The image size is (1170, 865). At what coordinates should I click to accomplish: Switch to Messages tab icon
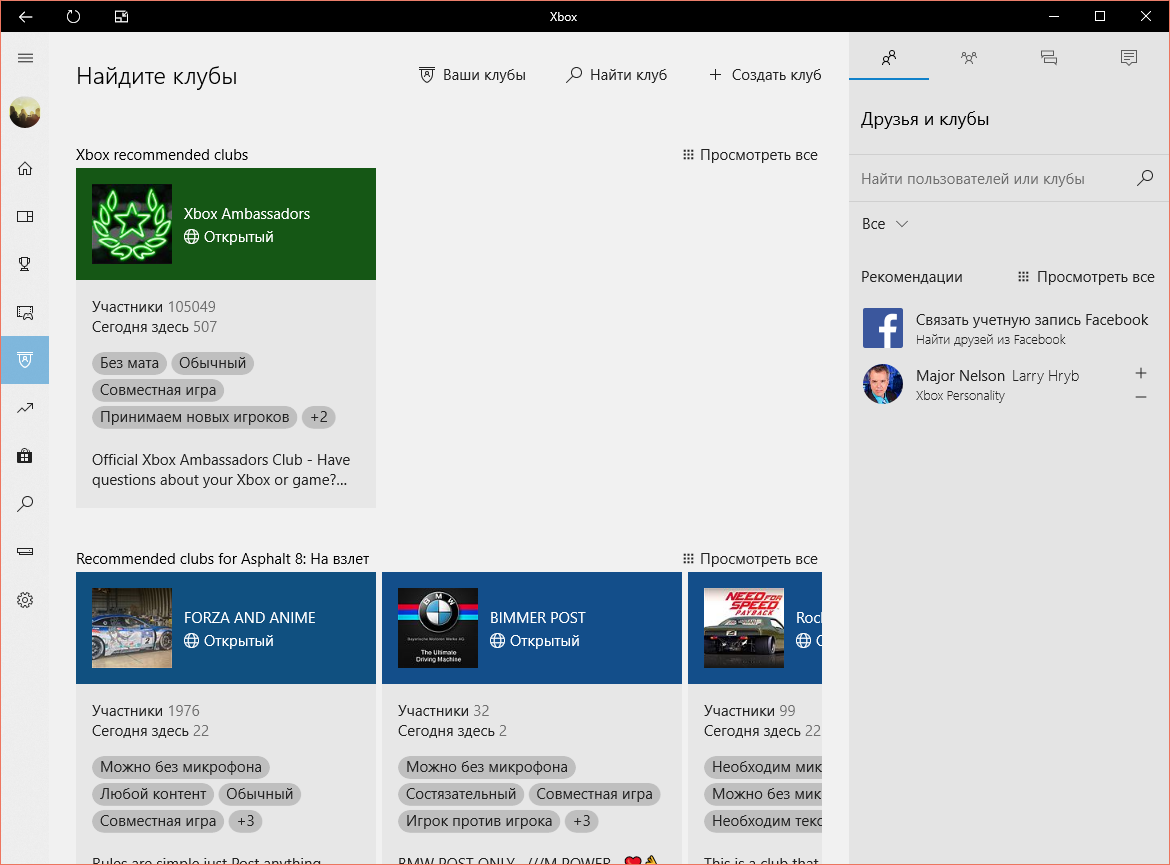pyautogui.click(x=1048, y=57)
